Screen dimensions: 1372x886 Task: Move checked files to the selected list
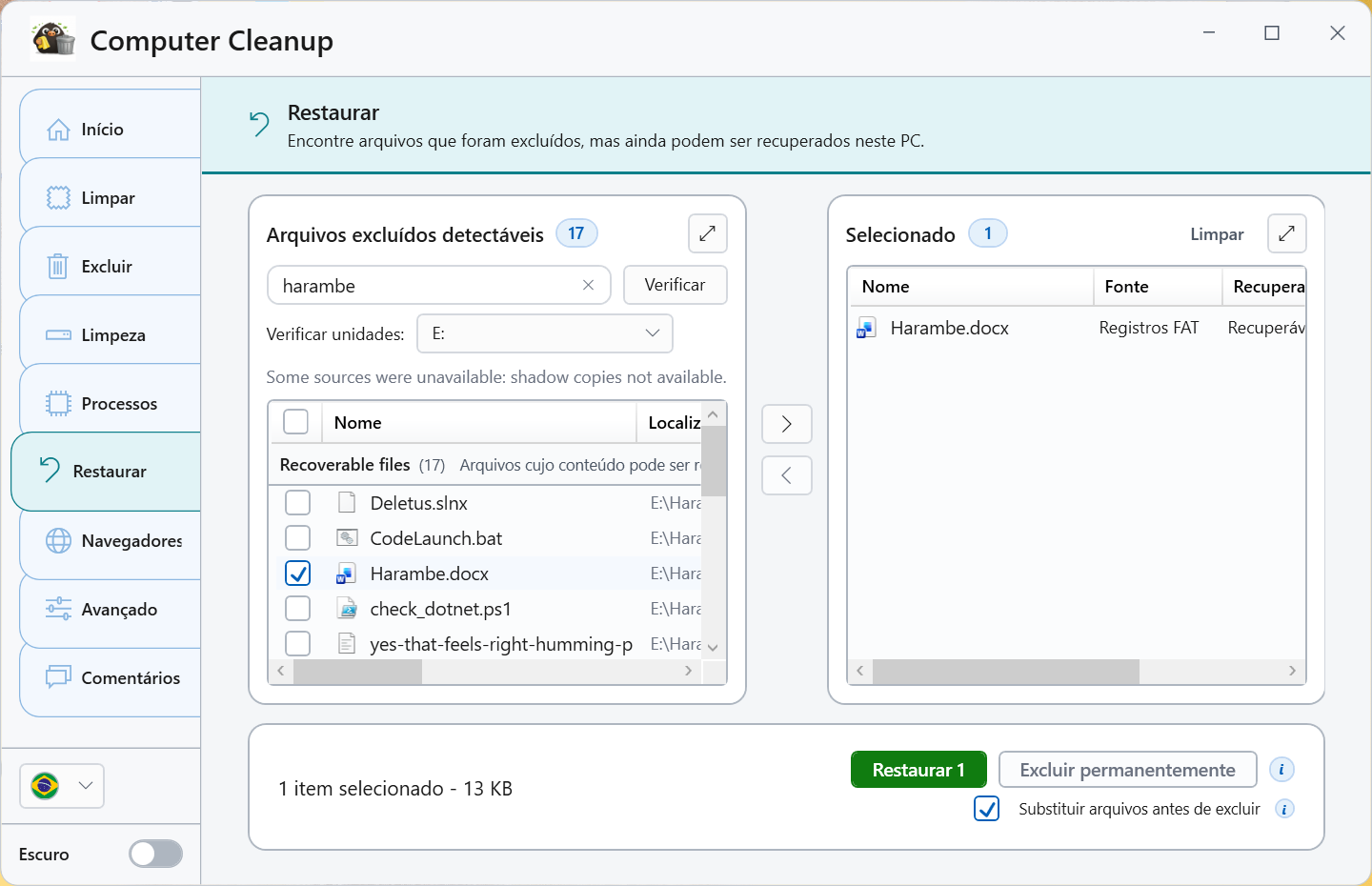786,424
